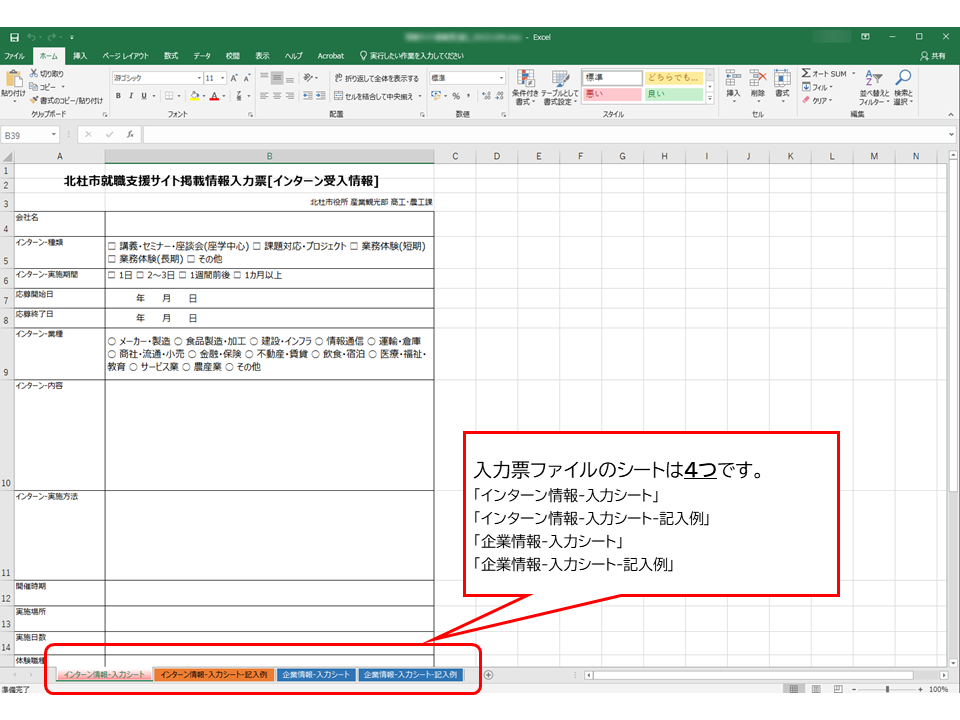Screen dimensions: 960x720
Task: Click 実行したい作業を入力してください search box
Action: click(411, 56)
